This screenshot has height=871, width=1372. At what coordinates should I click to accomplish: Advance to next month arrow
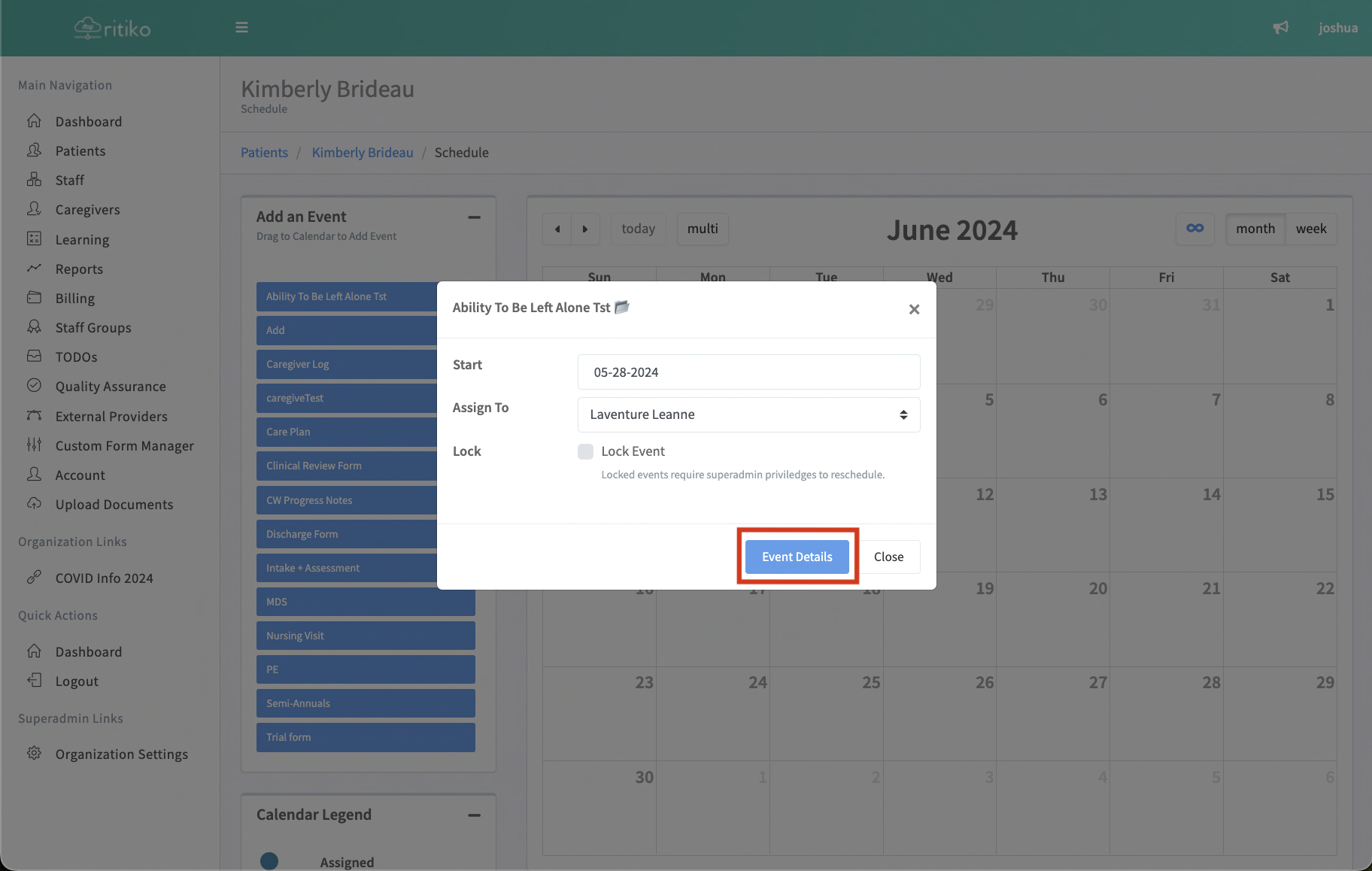click(585, 229)
